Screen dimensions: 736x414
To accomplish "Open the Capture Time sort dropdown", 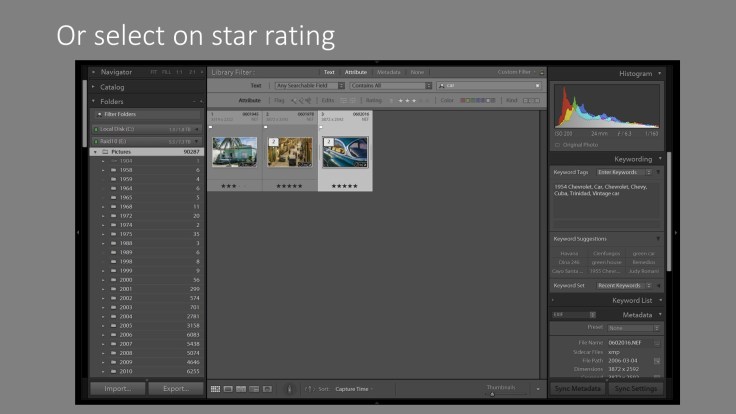I will (352, 388).
